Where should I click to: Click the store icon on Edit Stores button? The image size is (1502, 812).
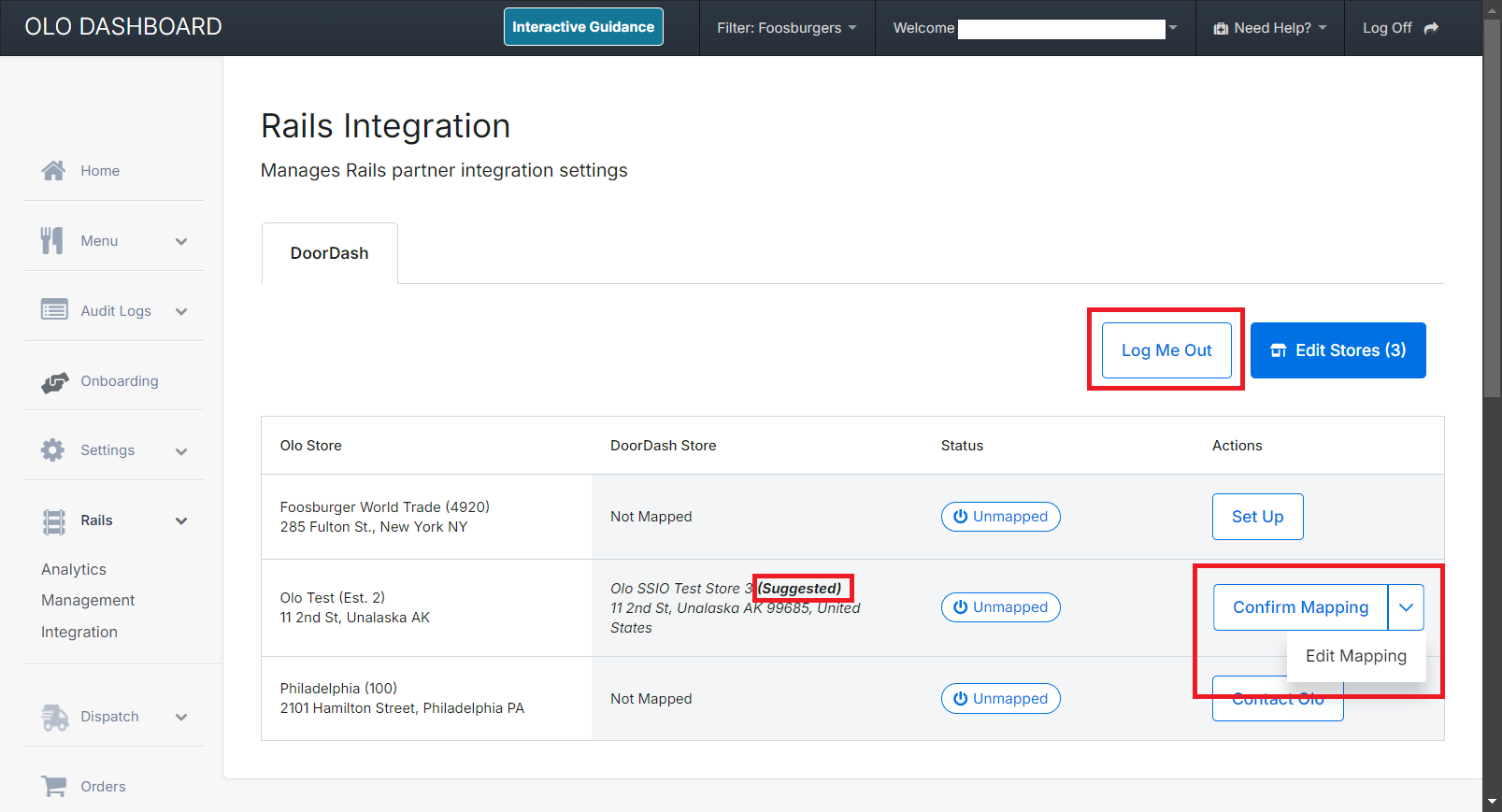point(1279,350)
